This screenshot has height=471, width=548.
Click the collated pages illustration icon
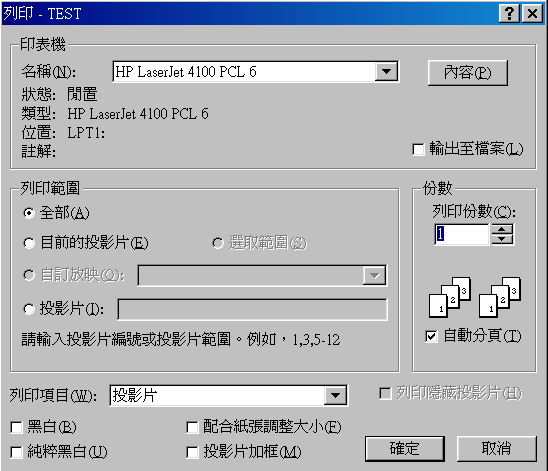475,297
